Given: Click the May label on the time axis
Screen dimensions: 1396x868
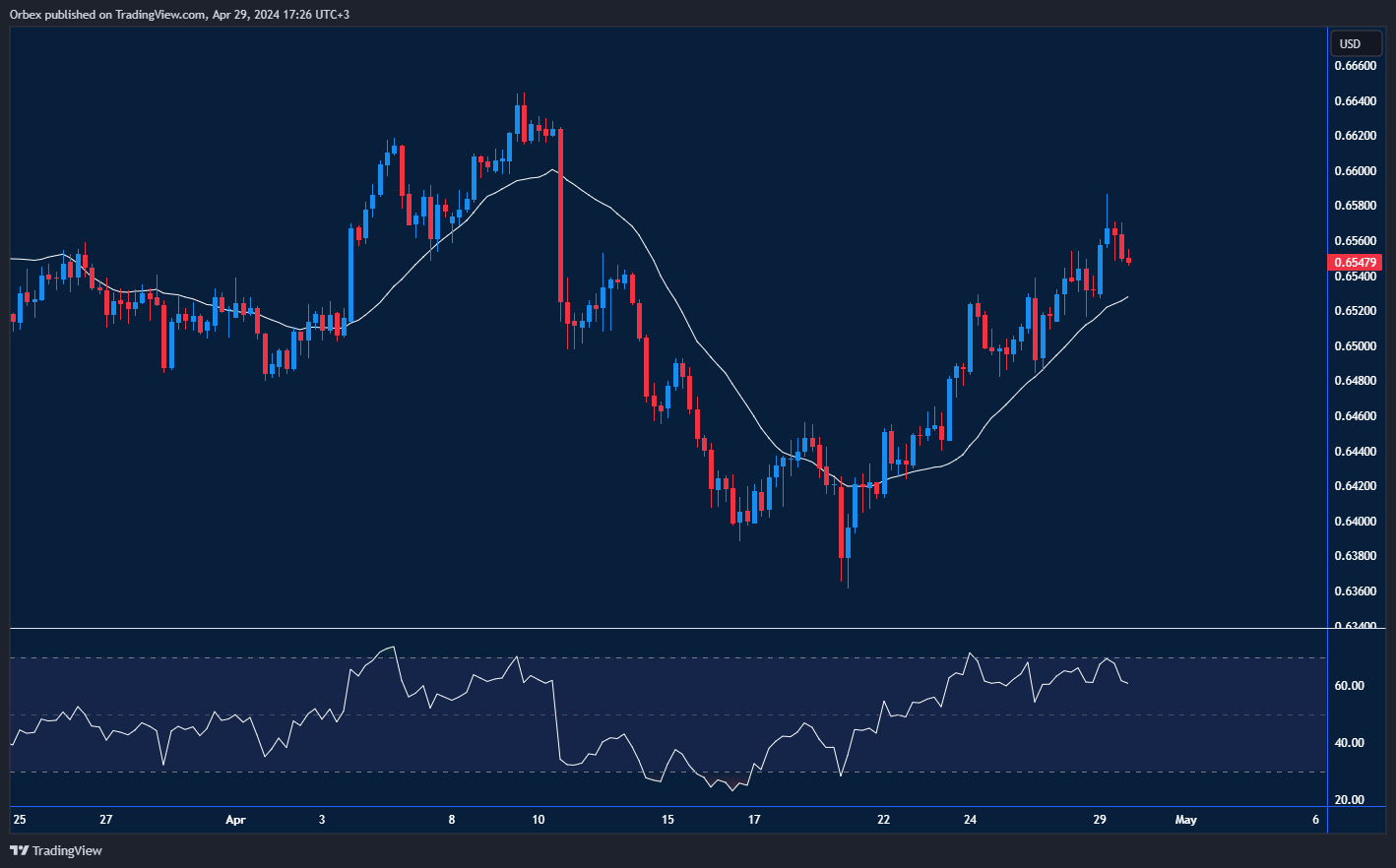Looking at the screenshot, I should click(x=1186, y=820).
